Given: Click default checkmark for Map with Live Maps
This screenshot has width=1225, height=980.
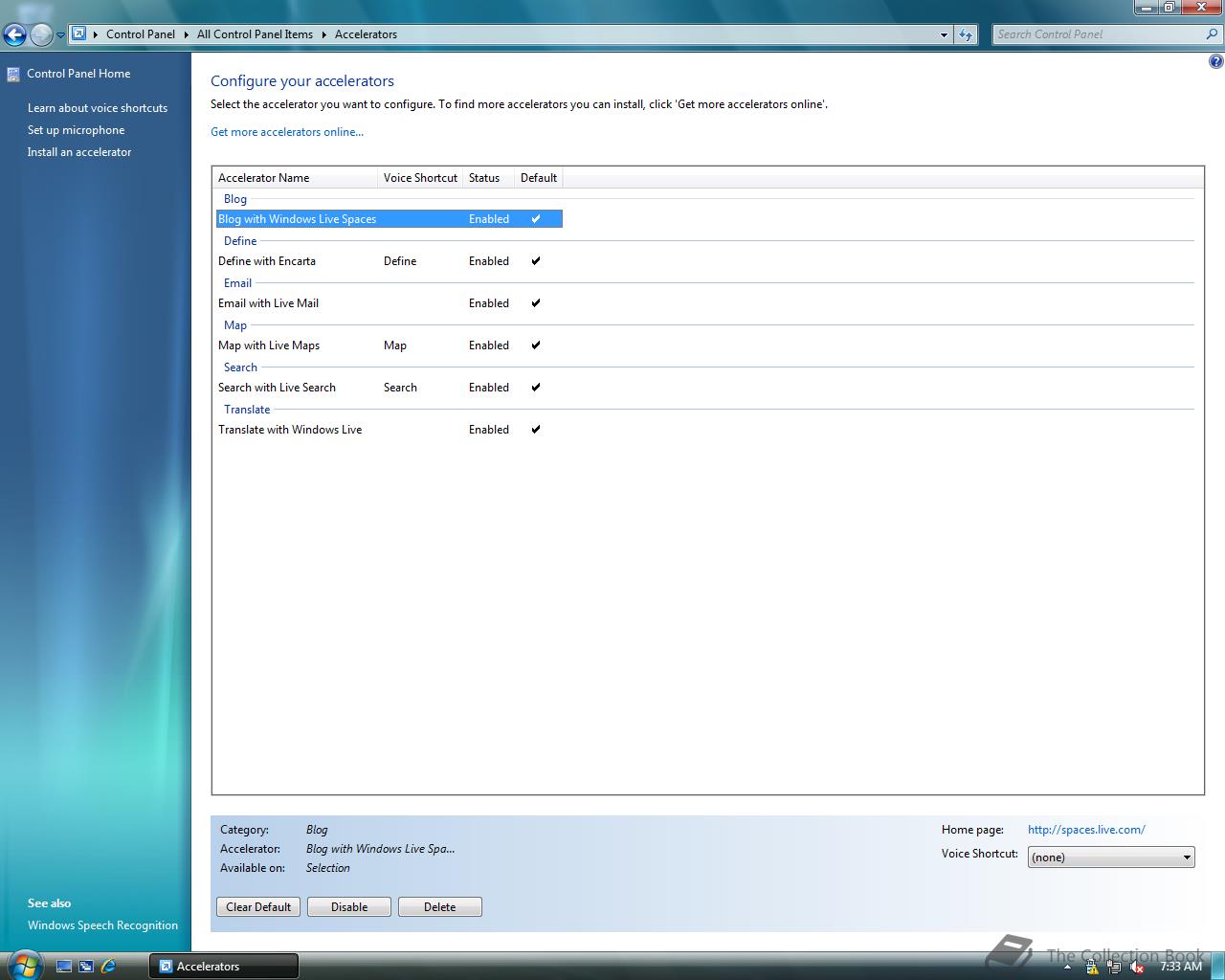Looking at the screenshot, I should (536, 345).
